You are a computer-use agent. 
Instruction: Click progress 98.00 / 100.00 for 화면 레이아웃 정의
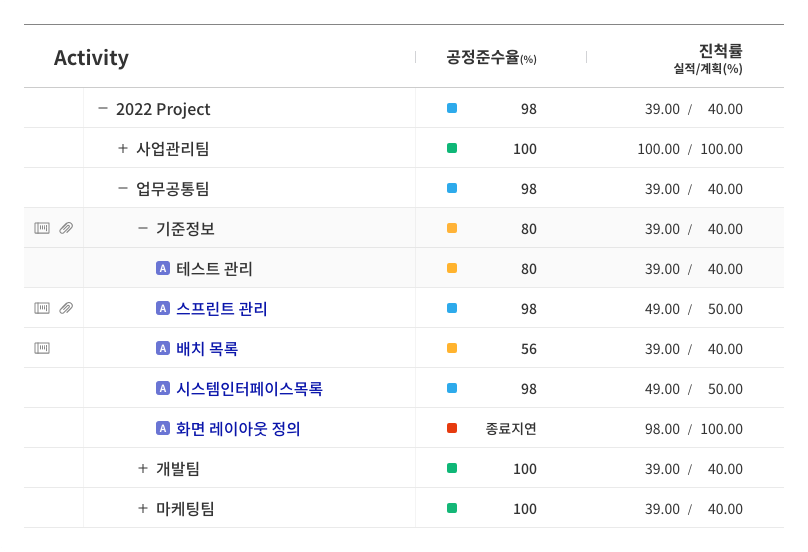tap(694, 429)
